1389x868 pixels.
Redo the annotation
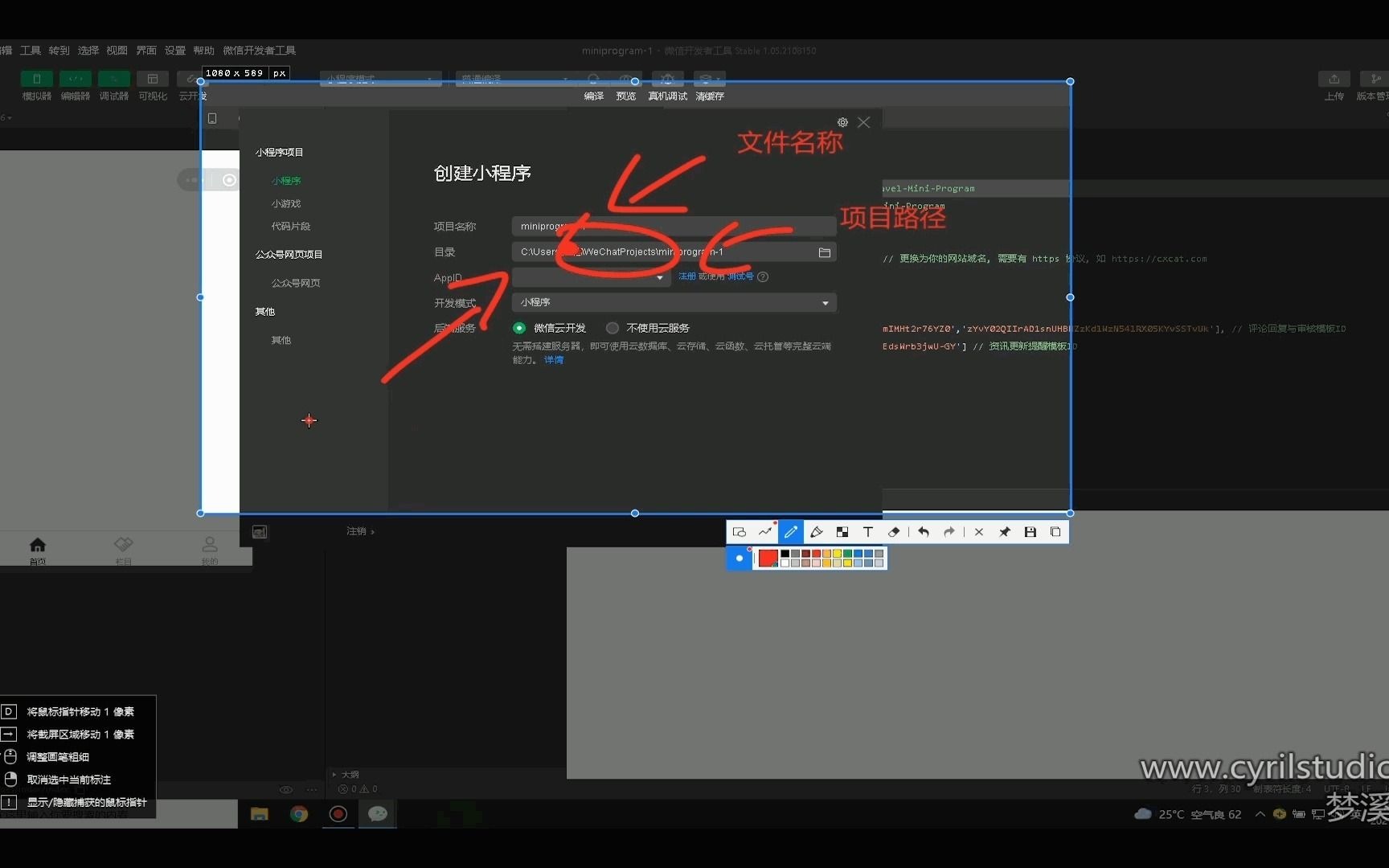click(x=949, y=532)
